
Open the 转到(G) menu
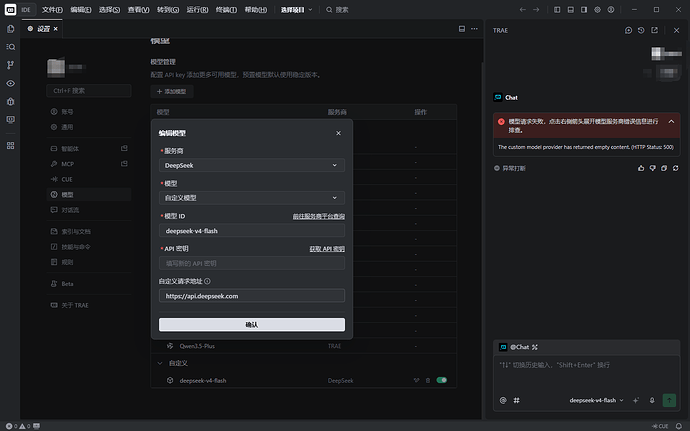pos(168,10)
